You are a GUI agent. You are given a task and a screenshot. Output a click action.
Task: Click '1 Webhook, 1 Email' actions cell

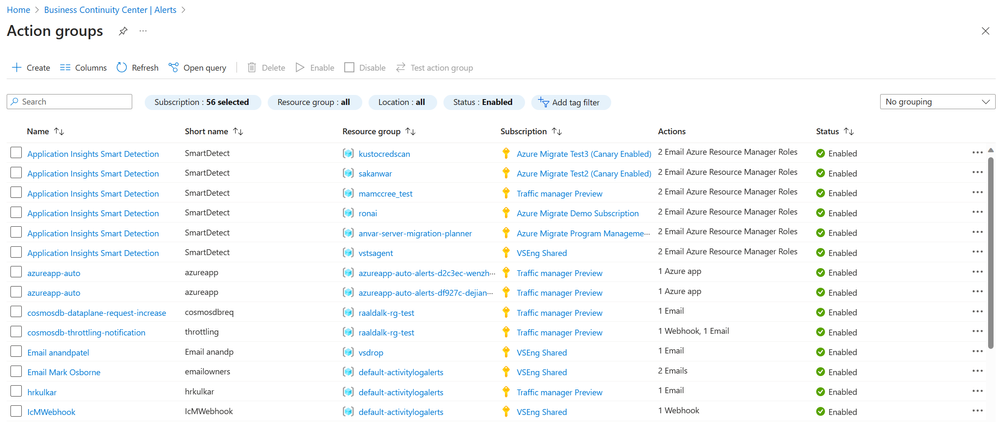point(694,331)
